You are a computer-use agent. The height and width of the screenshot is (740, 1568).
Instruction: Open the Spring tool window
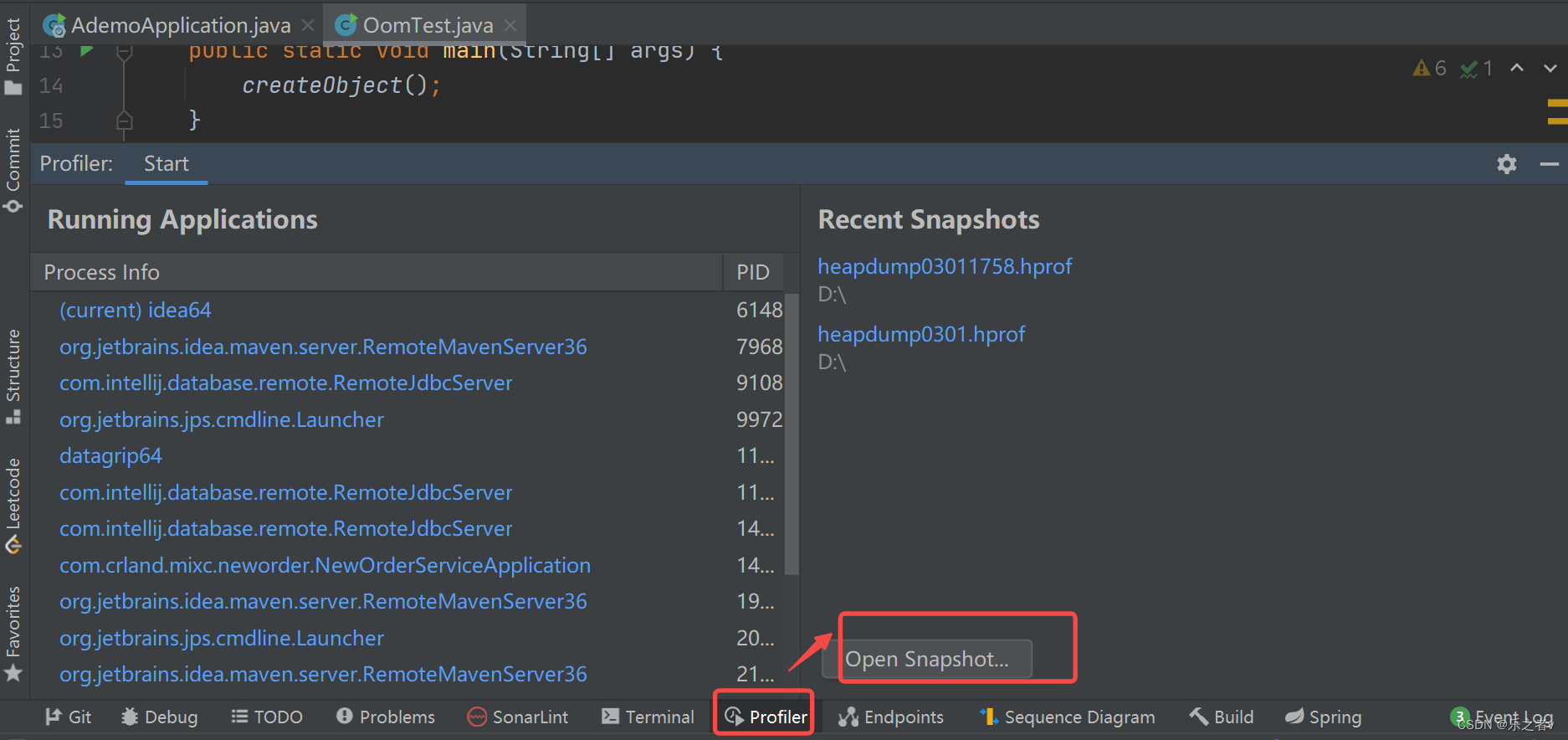(1323, 717)
